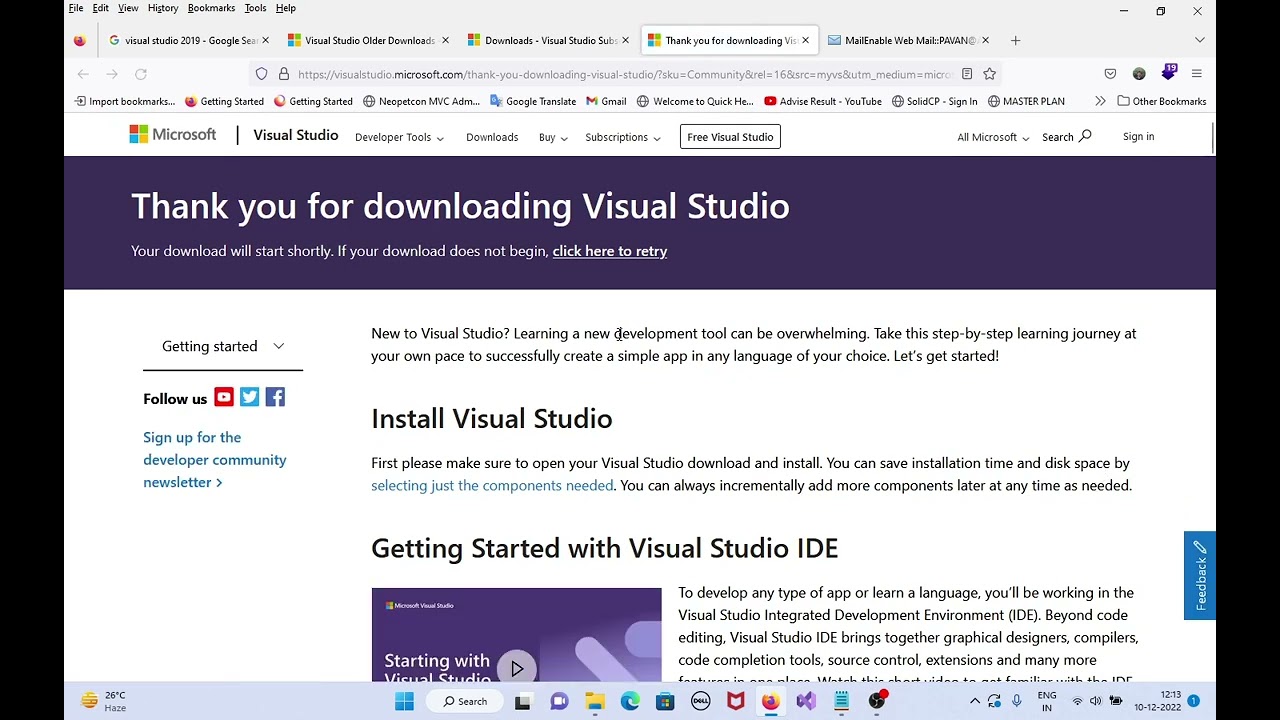The image size is (1280, 720).
Task: Show hidden system tray icons
Action: pyautogui.click(x=975, y=701)
